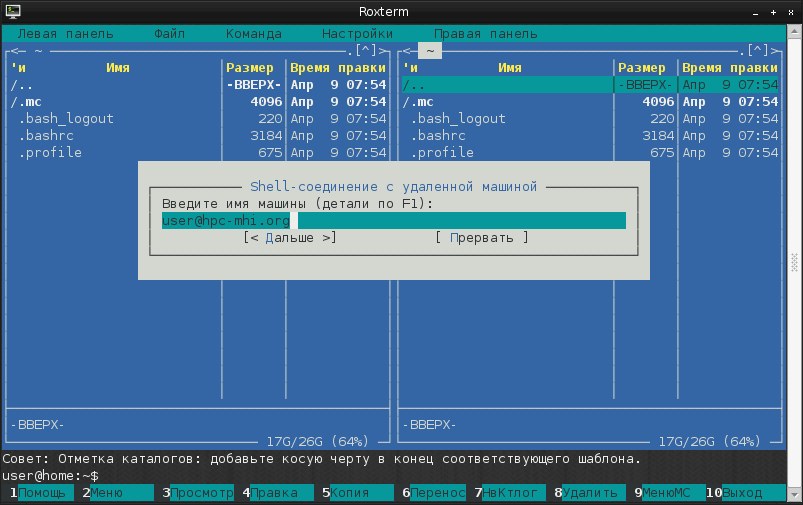803x505 pixels.
Task: Sort right panel by Размер column header
Action: pyautogui.click(x=641, y=68)
